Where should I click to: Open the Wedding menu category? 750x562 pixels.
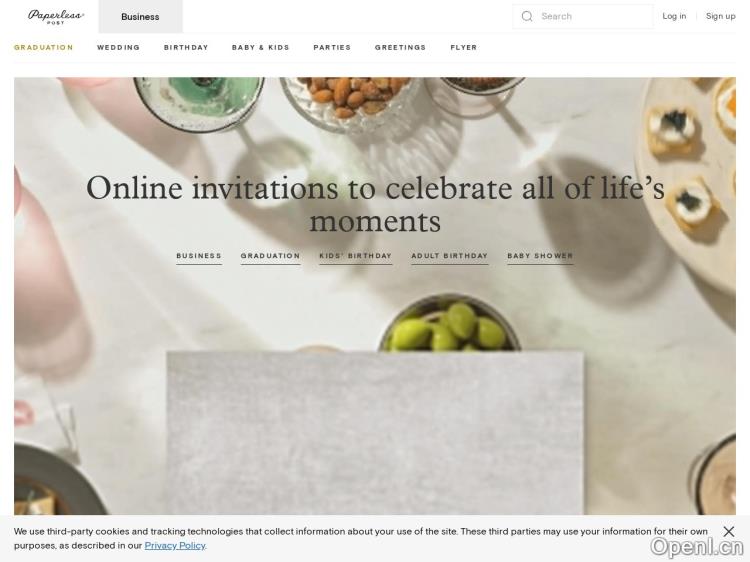(x=118, y=47)
